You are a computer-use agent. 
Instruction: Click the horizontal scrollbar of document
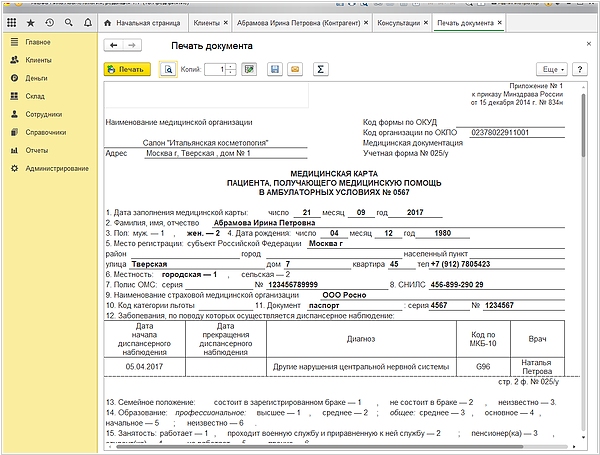[x=320, y=447]
